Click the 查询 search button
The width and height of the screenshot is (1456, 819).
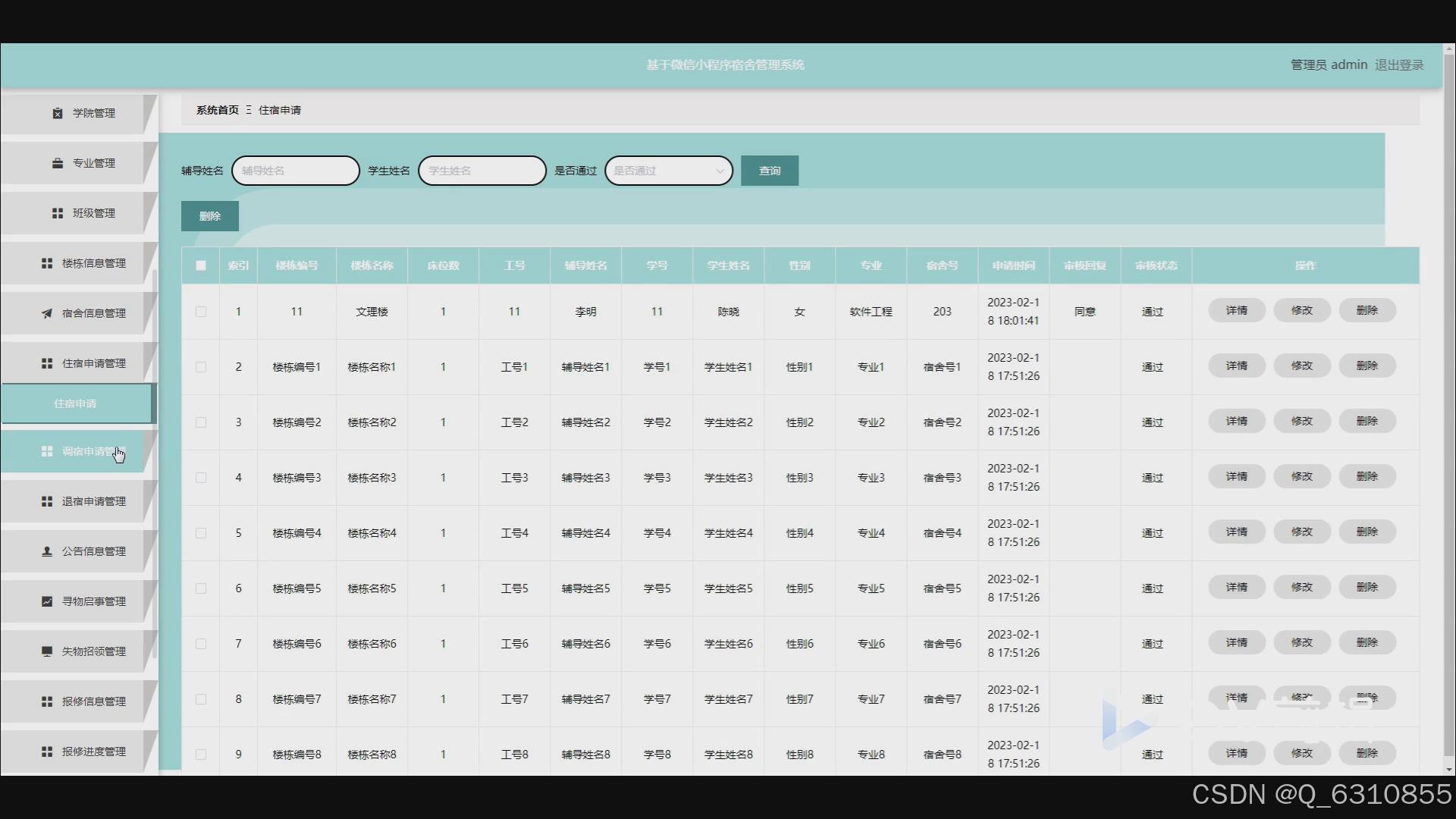(x=769, y=171)
